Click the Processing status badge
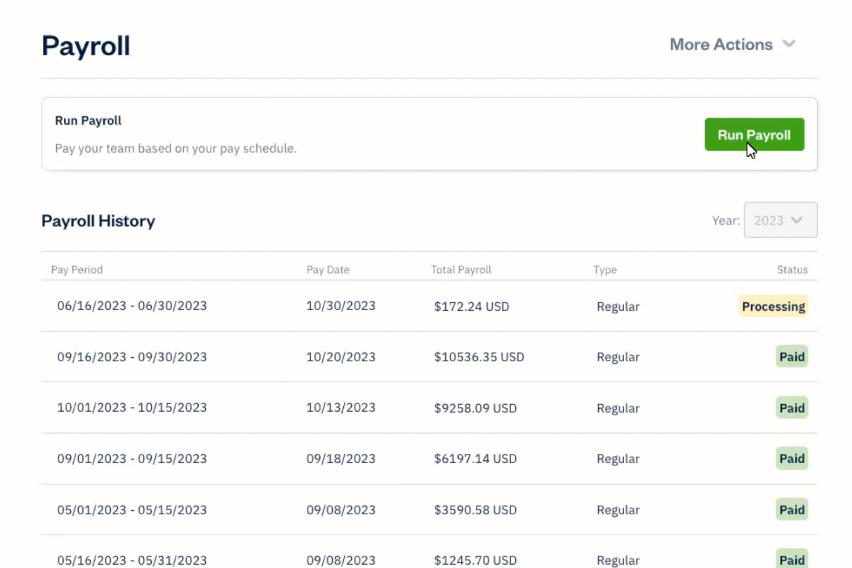This screenshot has height=568, width=852. pyautogui.click(x=773, y=306)
